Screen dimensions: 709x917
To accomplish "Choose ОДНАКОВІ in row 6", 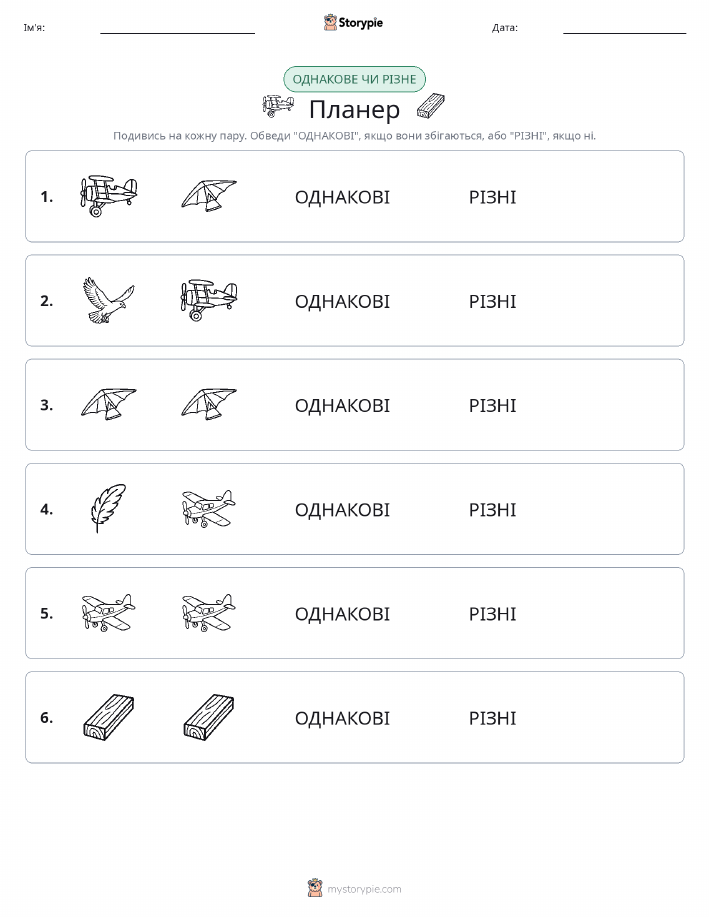I will (342, 718).
